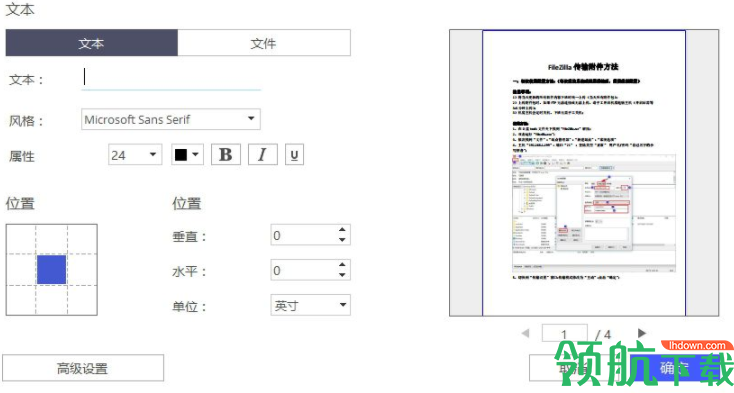Toggle underline formatting
Viewport: 734px width, 393px height.
(x=294, y=155)
